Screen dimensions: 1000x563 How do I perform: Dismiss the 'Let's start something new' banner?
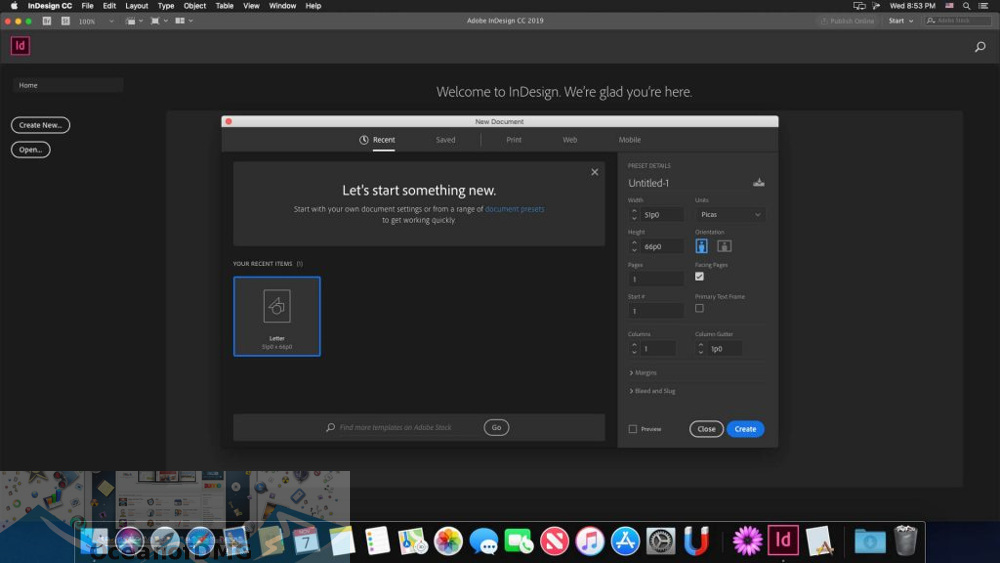(x=594, y=172)
